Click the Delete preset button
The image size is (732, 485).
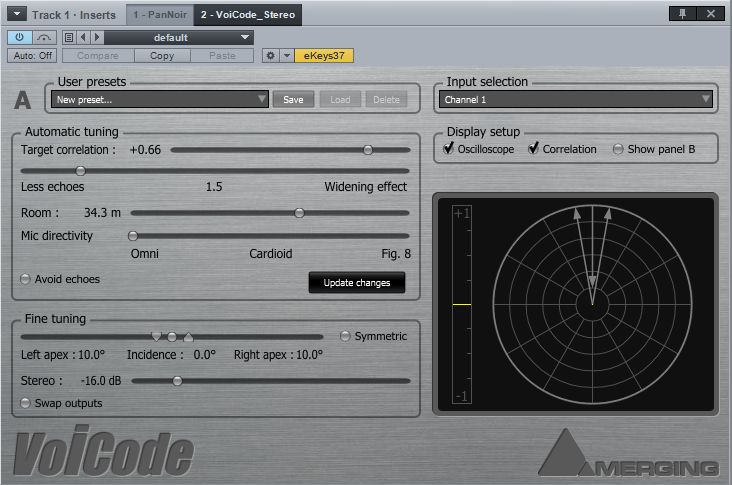(386, 99)
